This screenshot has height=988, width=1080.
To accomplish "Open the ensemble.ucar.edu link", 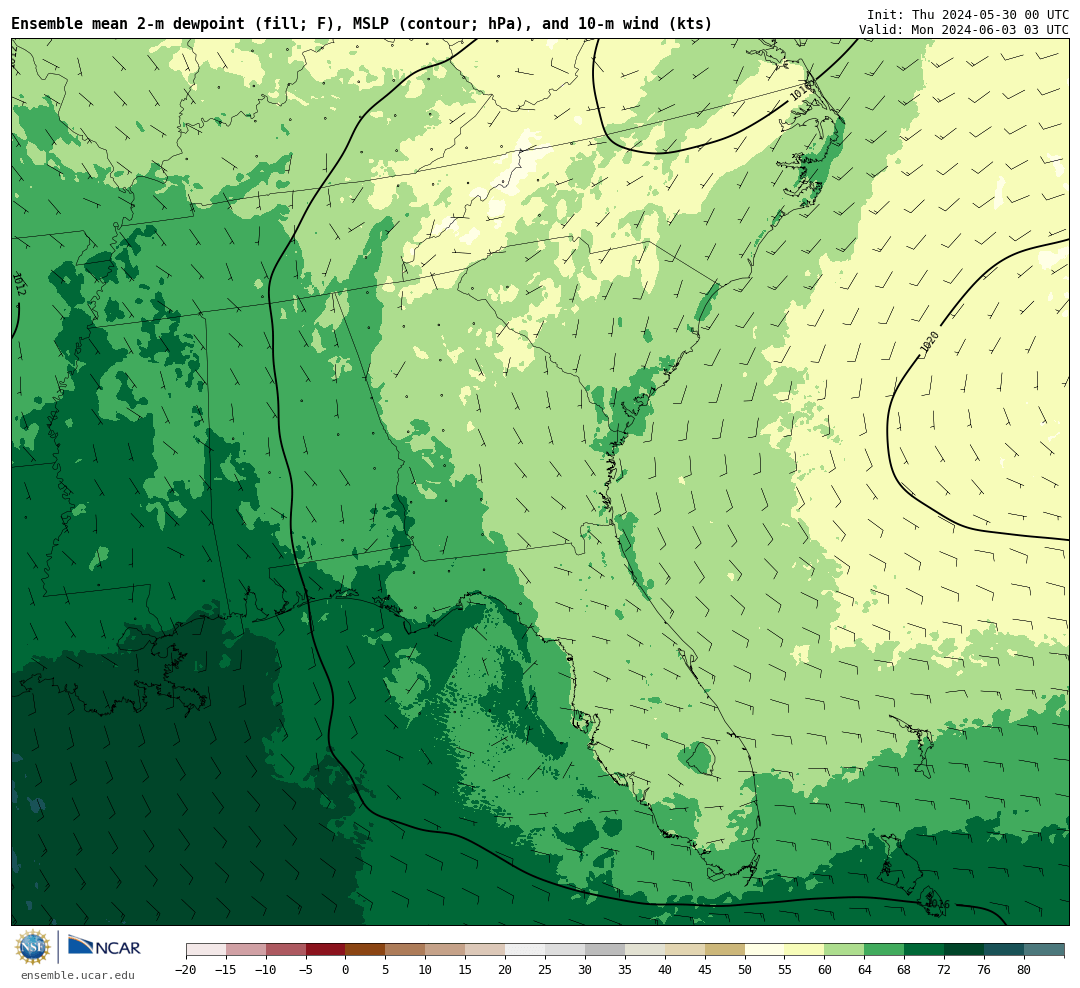I will tap(78, 975).
